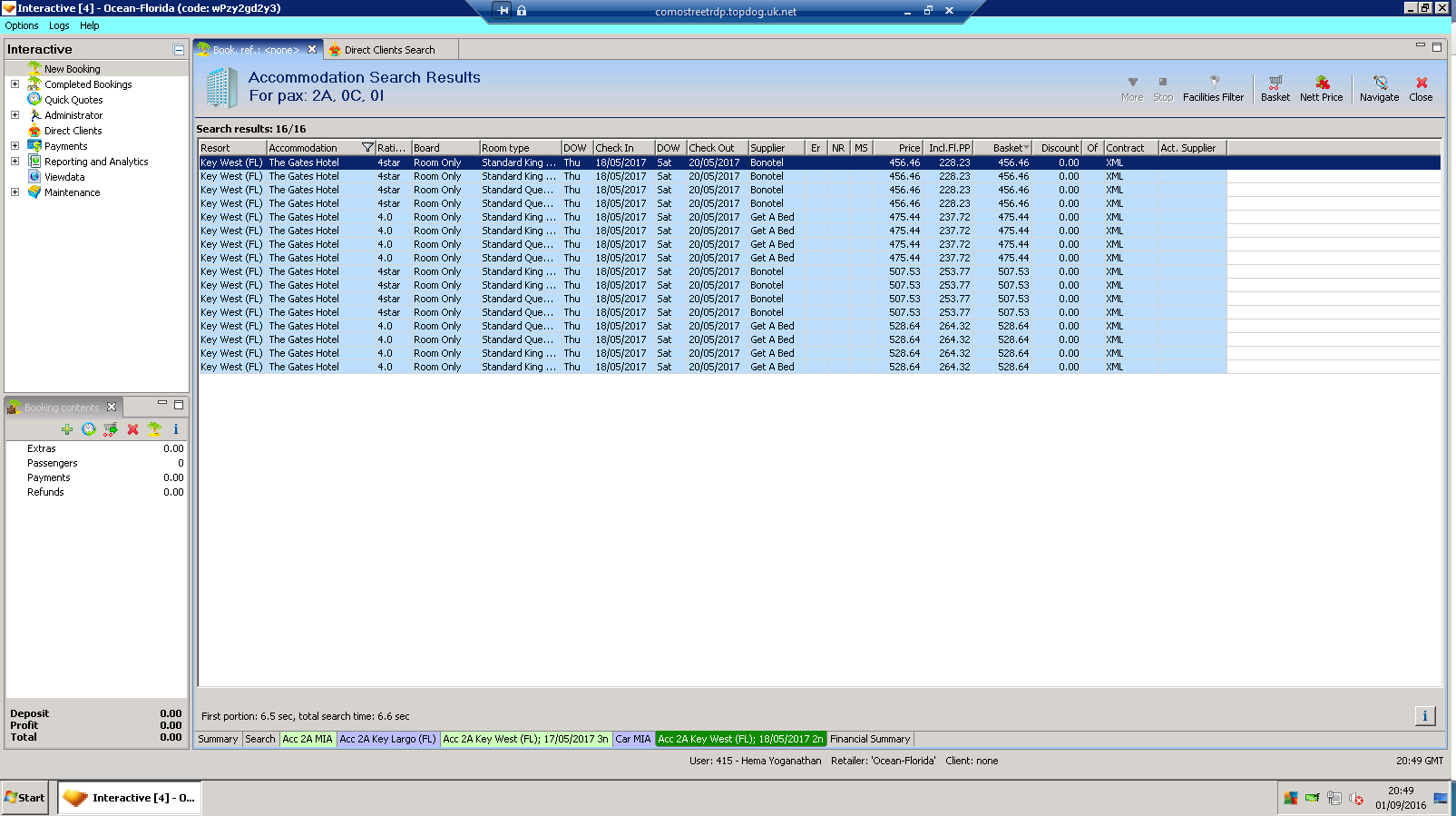Click the green plus icon in Booking contents
Image resolution: width=1456 pixels, height=816 pixels.
point(67,429)
